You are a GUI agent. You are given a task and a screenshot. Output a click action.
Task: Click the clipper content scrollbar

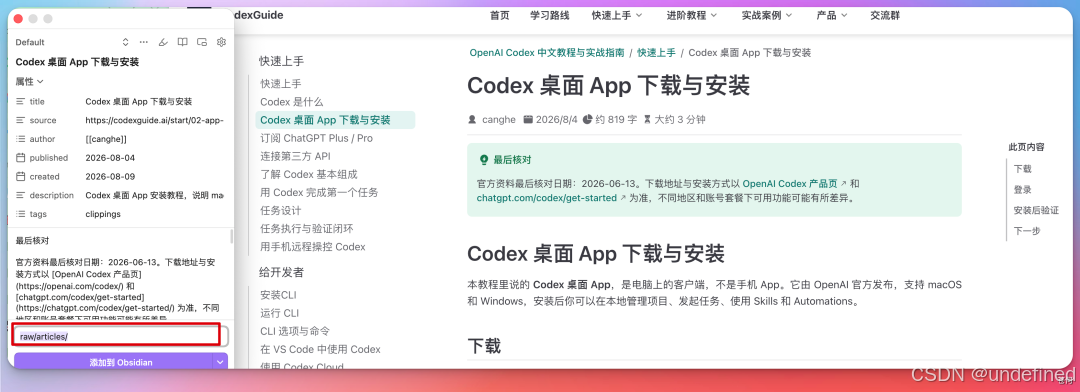231,236
